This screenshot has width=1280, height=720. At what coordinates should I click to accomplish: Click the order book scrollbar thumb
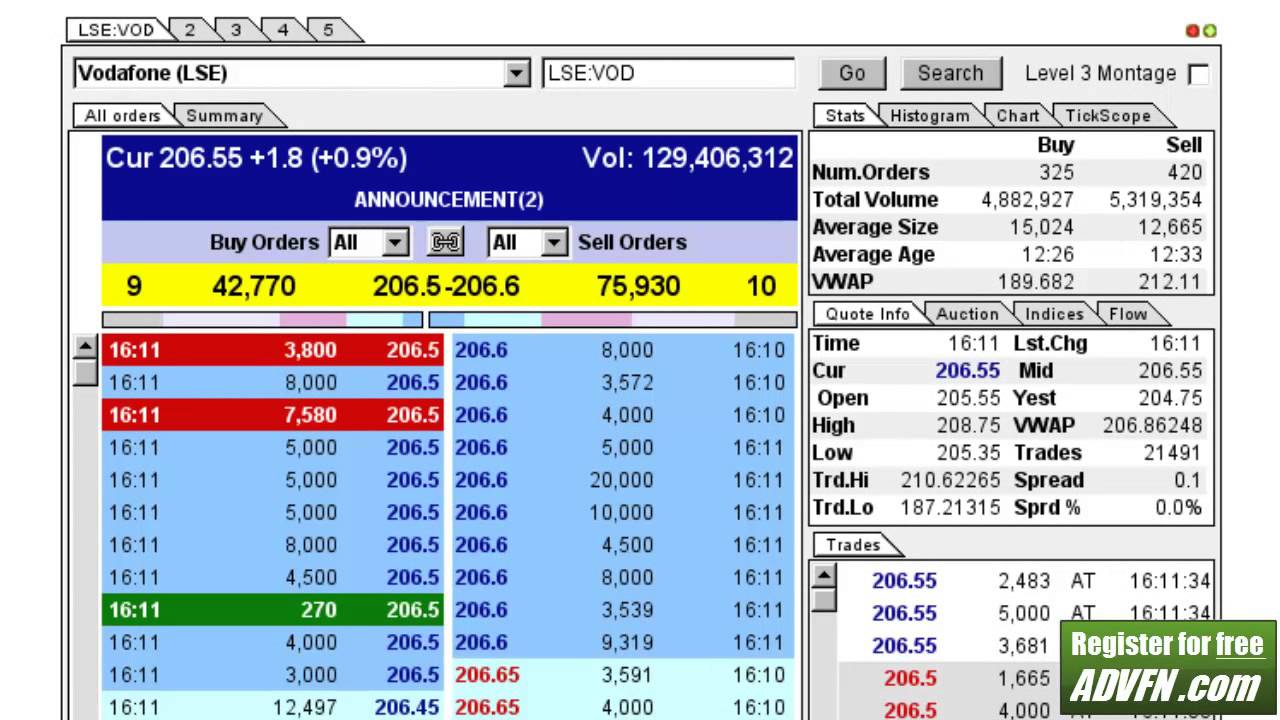click(x=86, y=372)
